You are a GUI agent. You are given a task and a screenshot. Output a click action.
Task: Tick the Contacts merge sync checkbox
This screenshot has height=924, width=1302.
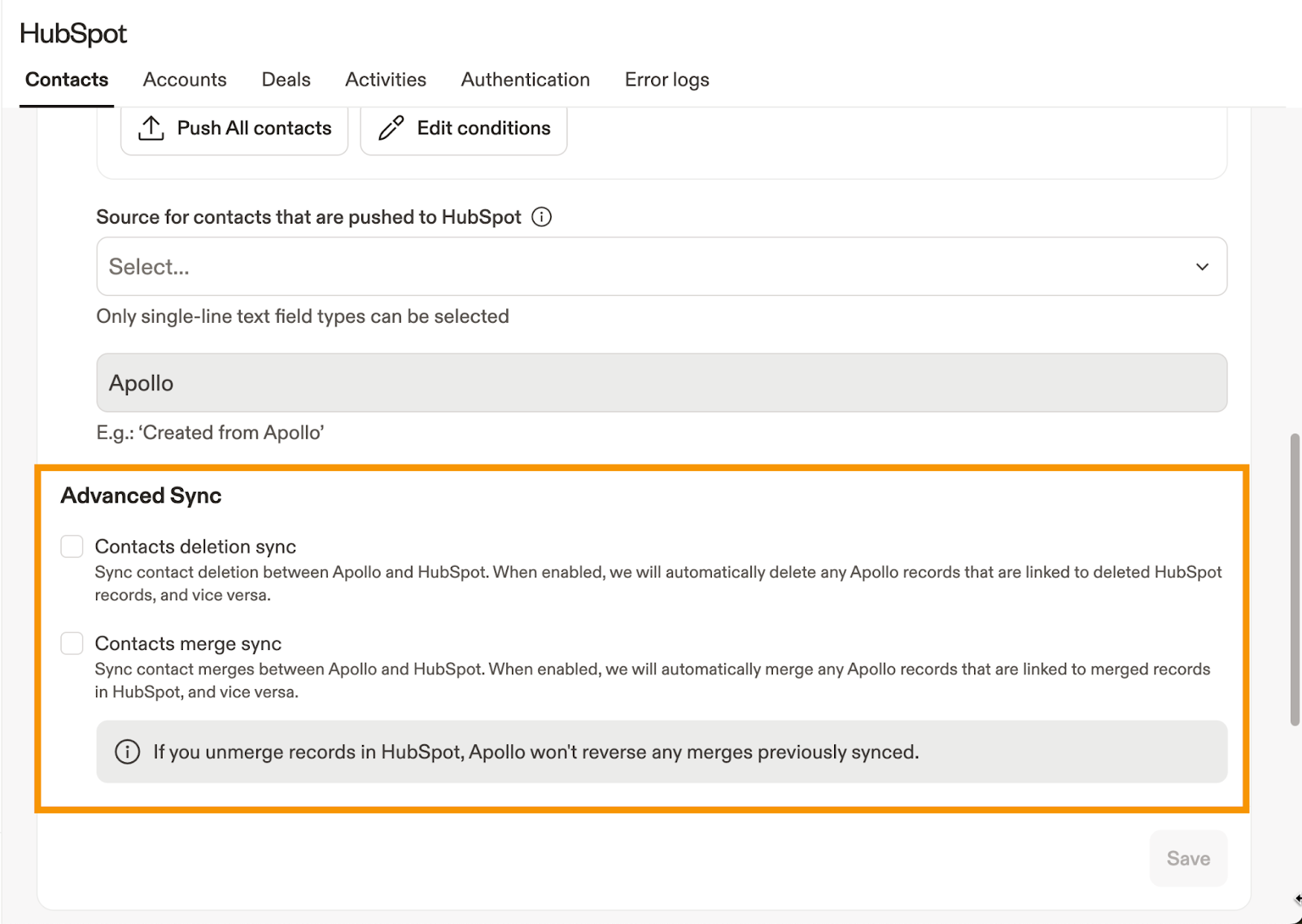[72, 643]
